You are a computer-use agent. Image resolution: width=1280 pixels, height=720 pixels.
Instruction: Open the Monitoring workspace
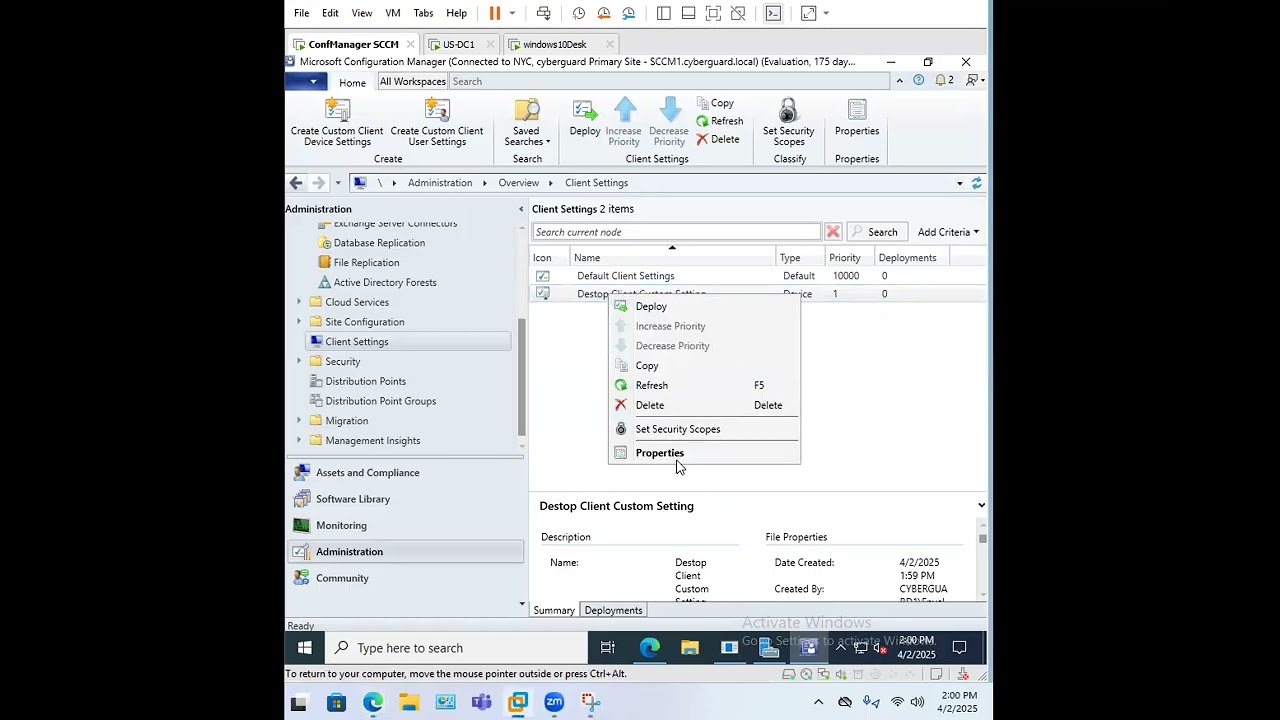coord(405,525)
